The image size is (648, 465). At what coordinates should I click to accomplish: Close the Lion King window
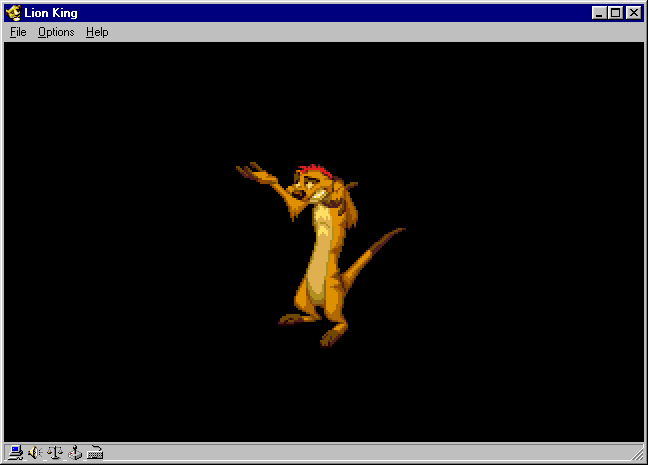point(634,13)
